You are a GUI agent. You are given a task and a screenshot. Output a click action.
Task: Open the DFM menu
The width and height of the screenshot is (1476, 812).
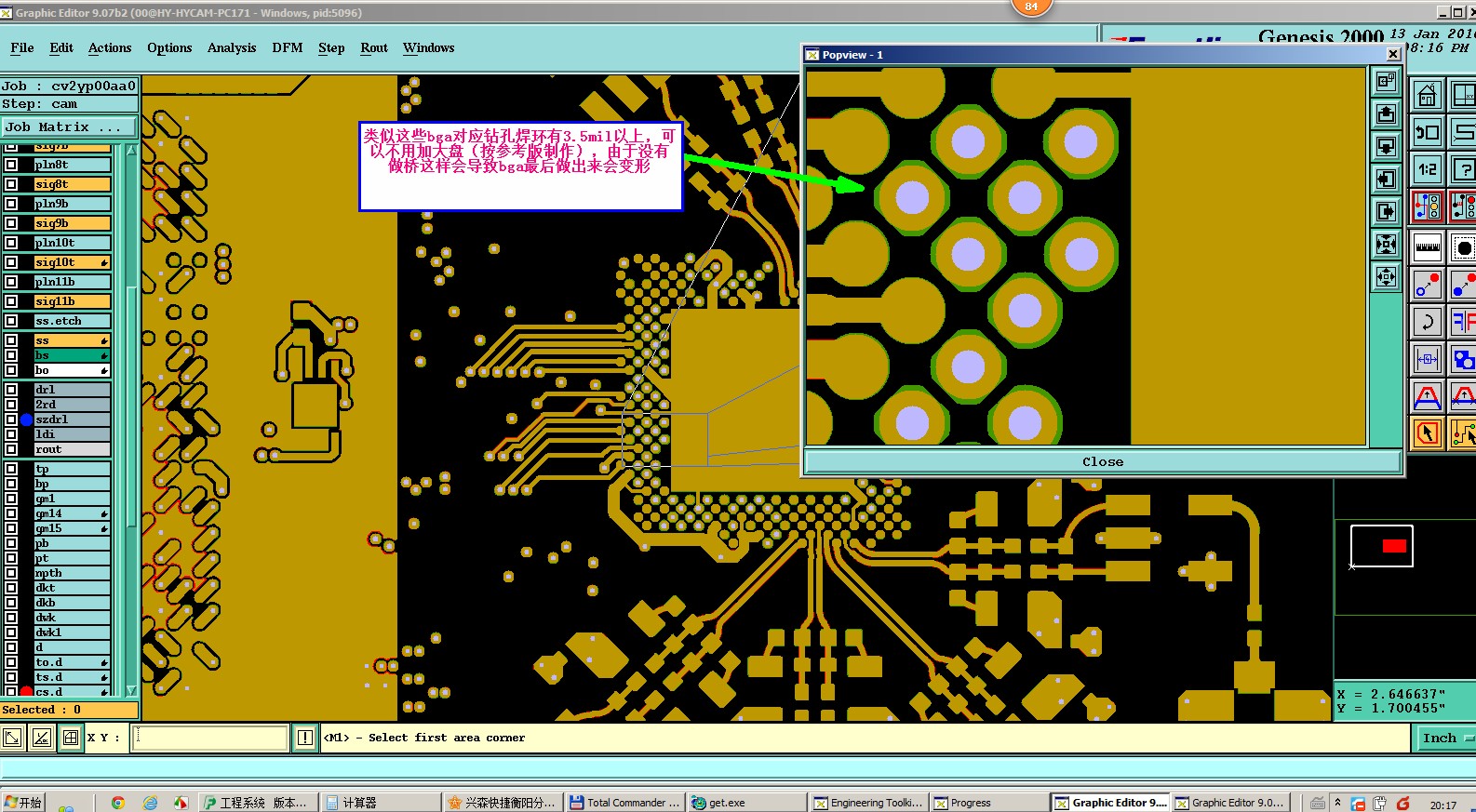coord(288,47)
